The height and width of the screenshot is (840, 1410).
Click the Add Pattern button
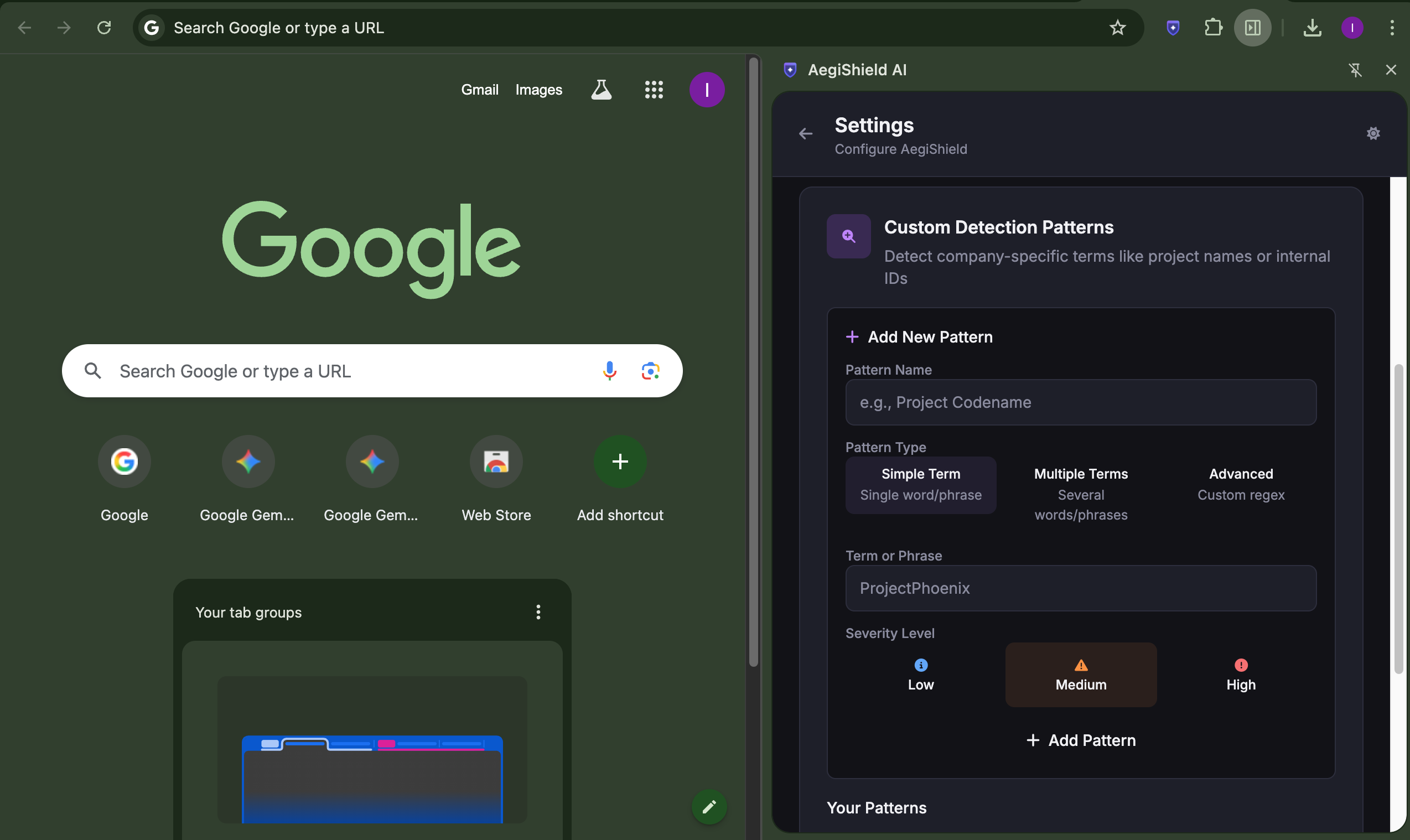click(x=1081, y=740)
